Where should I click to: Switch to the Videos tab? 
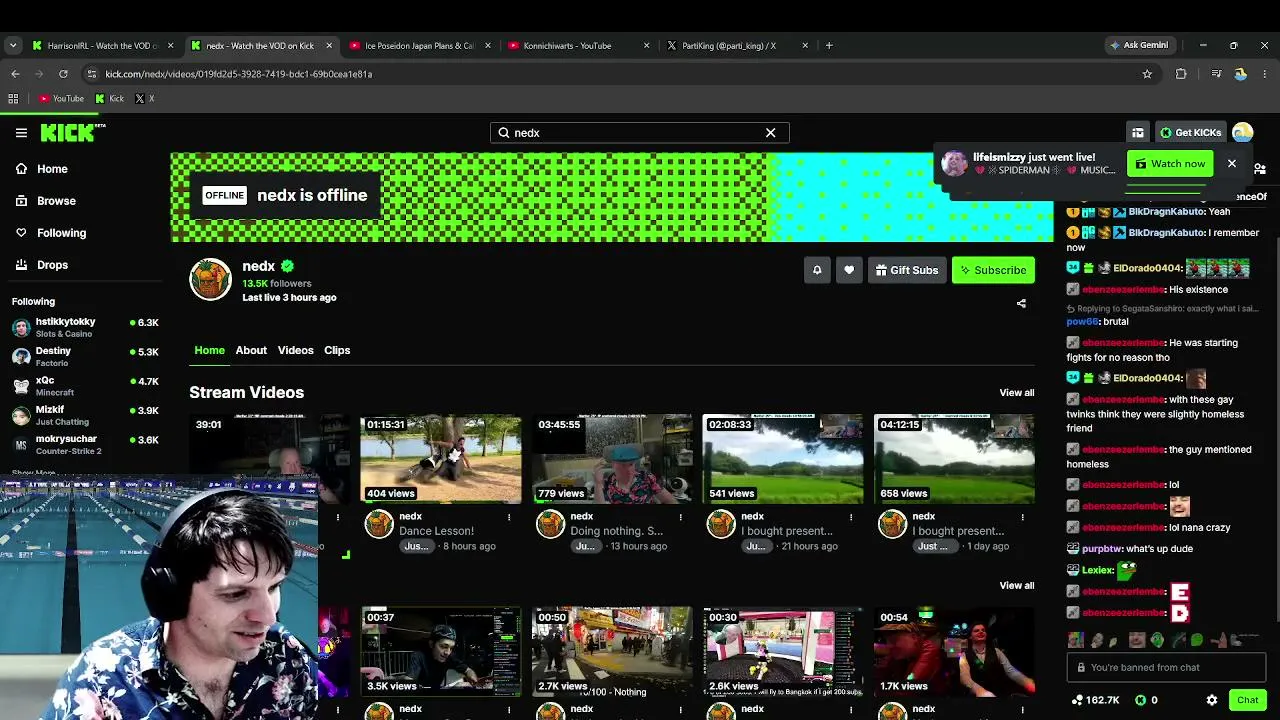pyautogui.click(x=295, y=350)
